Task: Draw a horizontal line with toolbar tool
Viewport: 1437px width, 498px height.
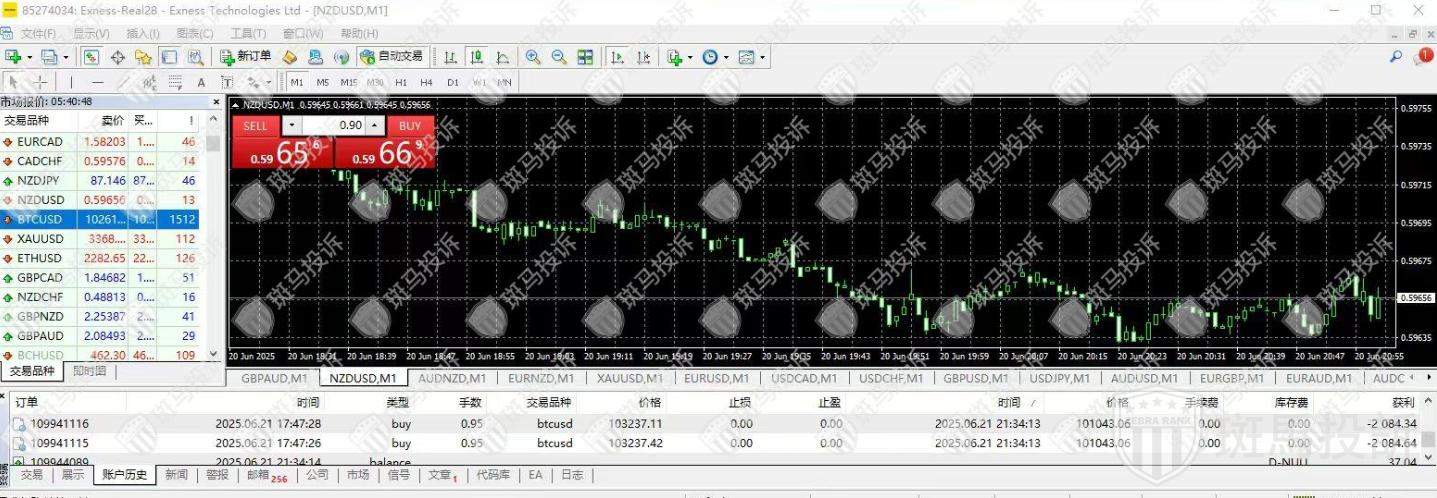Action: coord(97,82)
